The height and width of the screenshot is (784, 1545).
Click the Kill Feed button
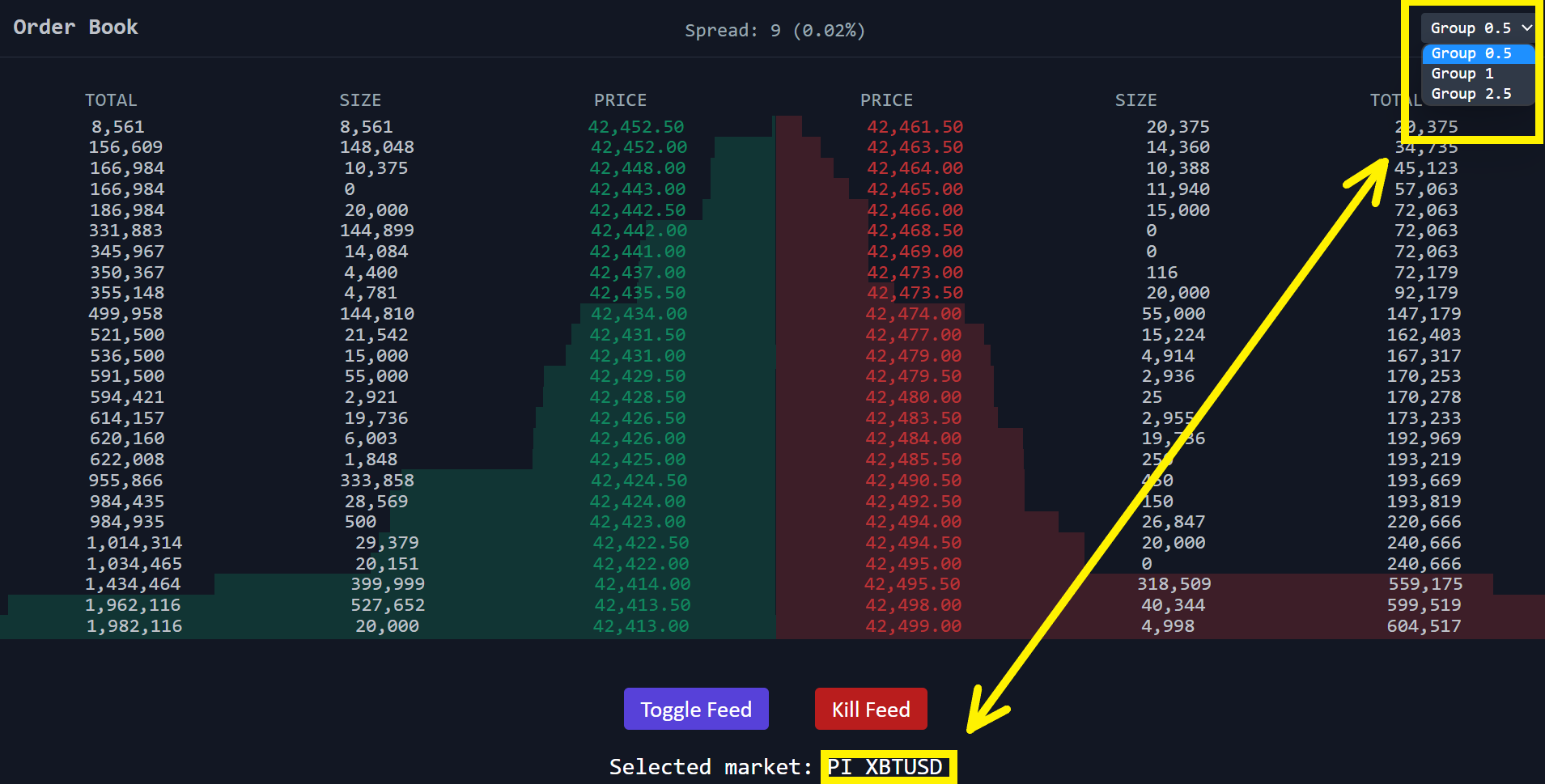[871, 709]
